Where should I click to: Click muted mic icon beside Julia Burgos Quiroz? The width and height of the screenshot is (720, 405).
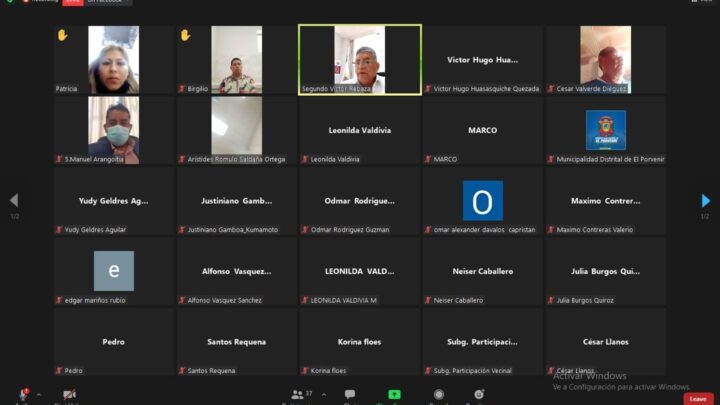(551, 300)
